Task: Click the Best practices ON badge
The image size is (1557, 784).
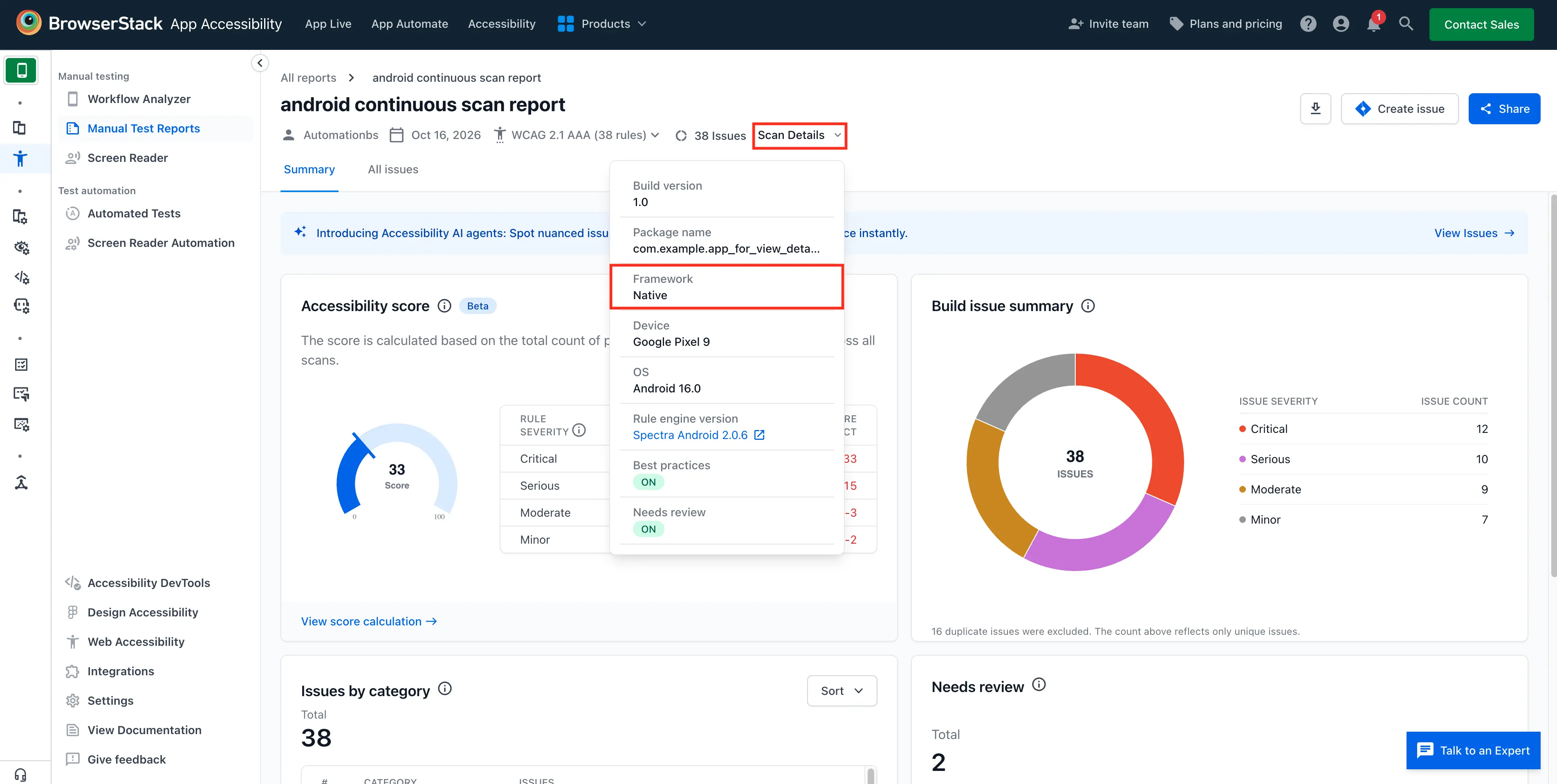Action: coord(648,482)
